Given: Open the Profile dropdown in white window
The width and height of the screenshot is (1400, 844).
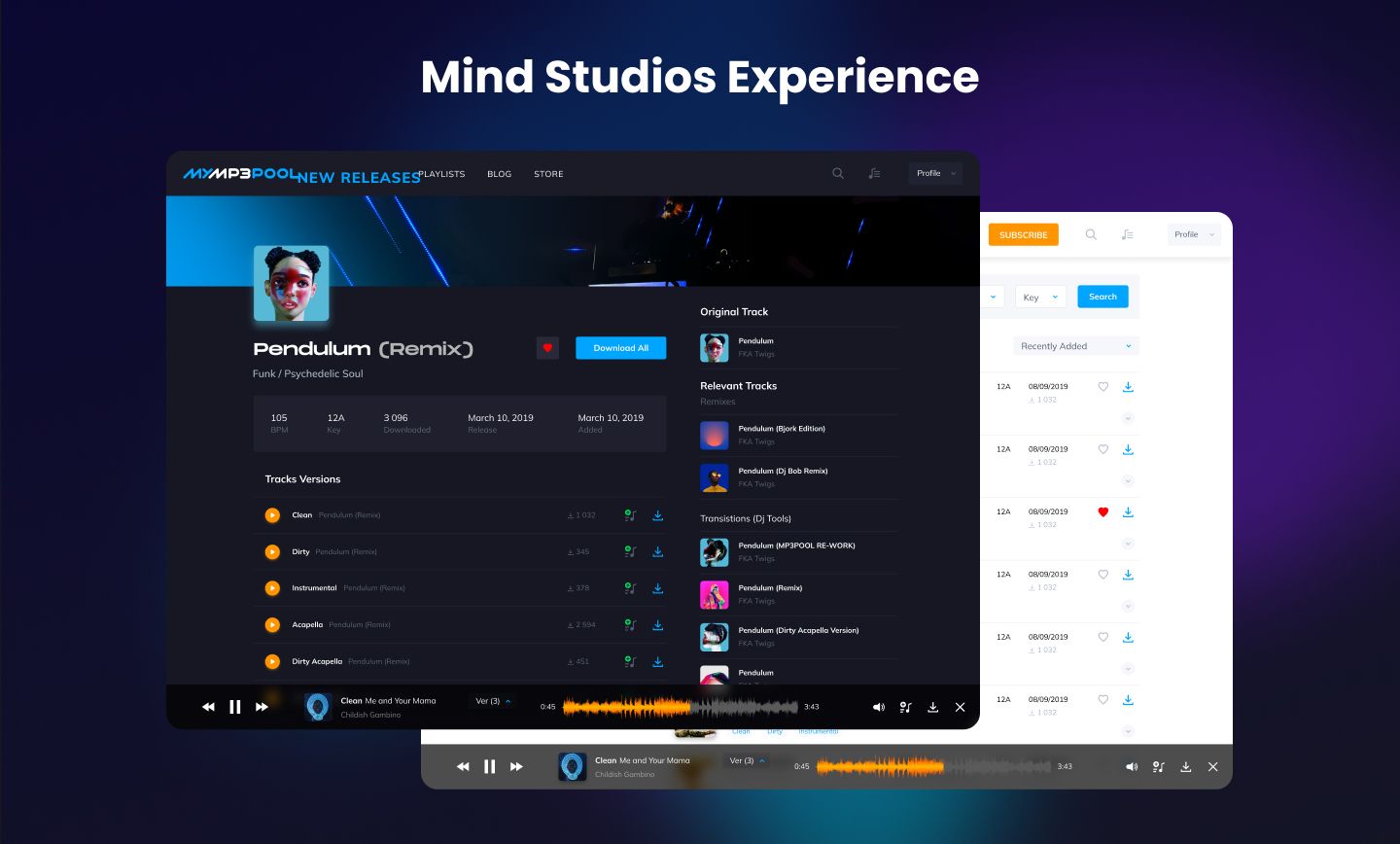Looking at the screenshot, I should coord(1193,234).
